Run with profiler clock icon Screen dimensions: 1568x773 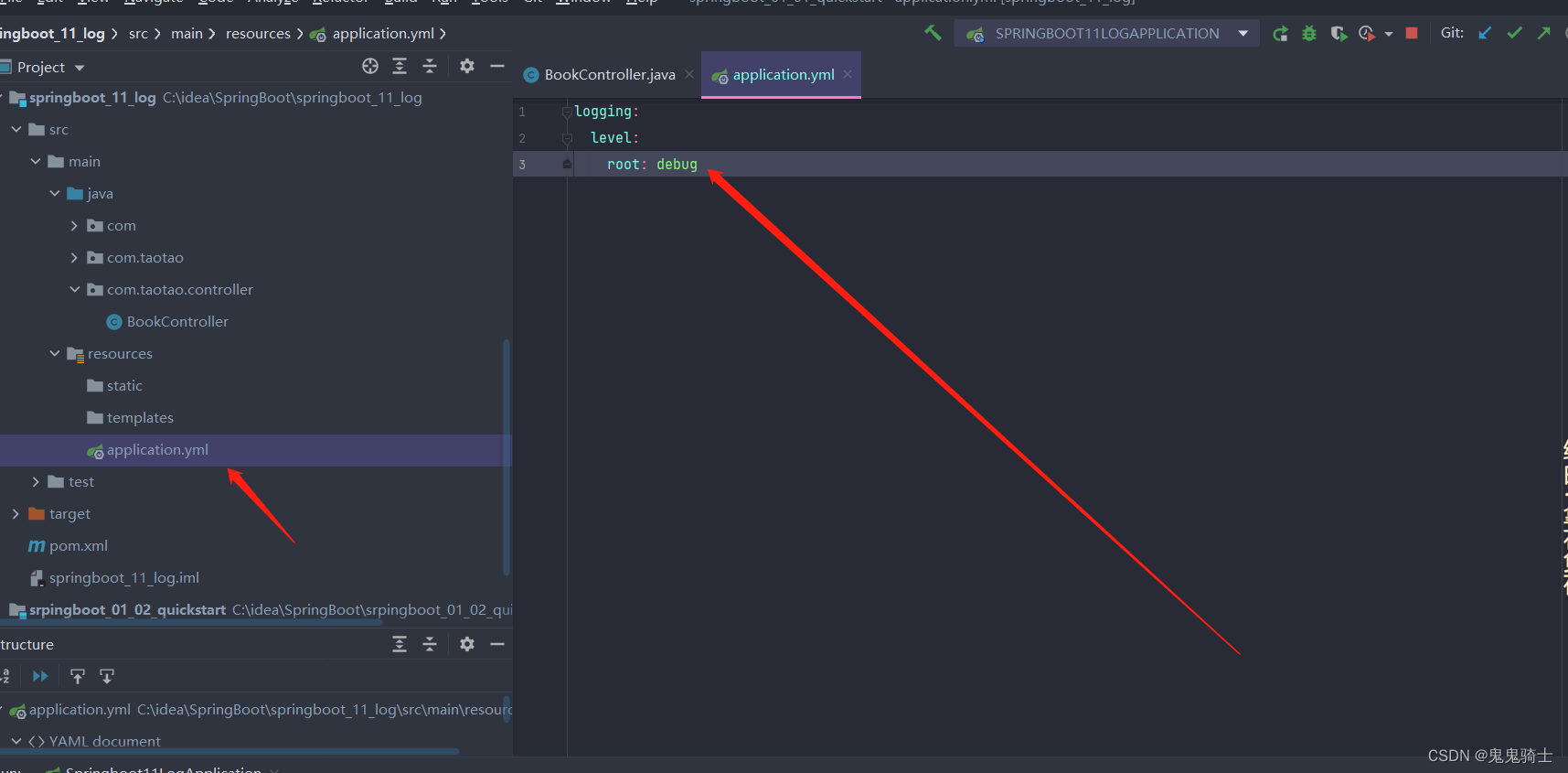tap(1367, 34)
